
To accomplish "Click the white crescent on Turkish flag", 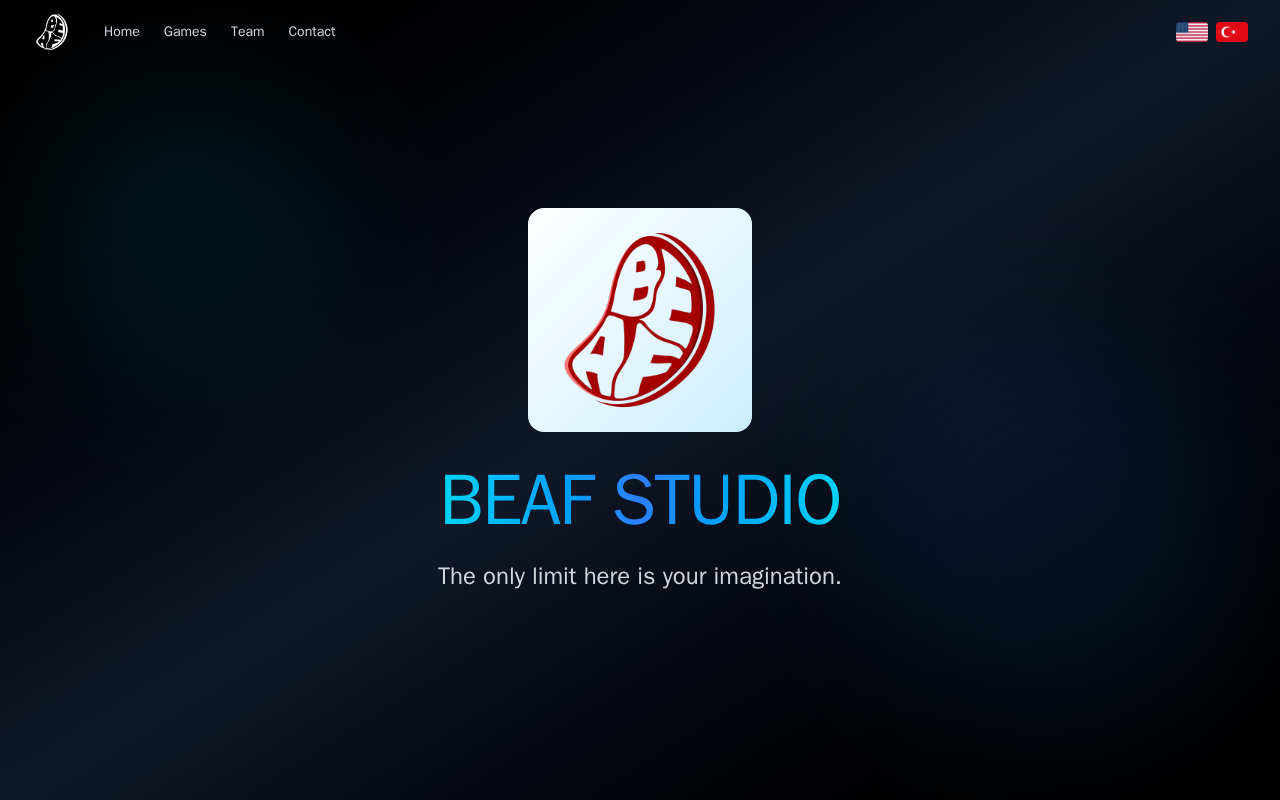I will [1227, 32].
